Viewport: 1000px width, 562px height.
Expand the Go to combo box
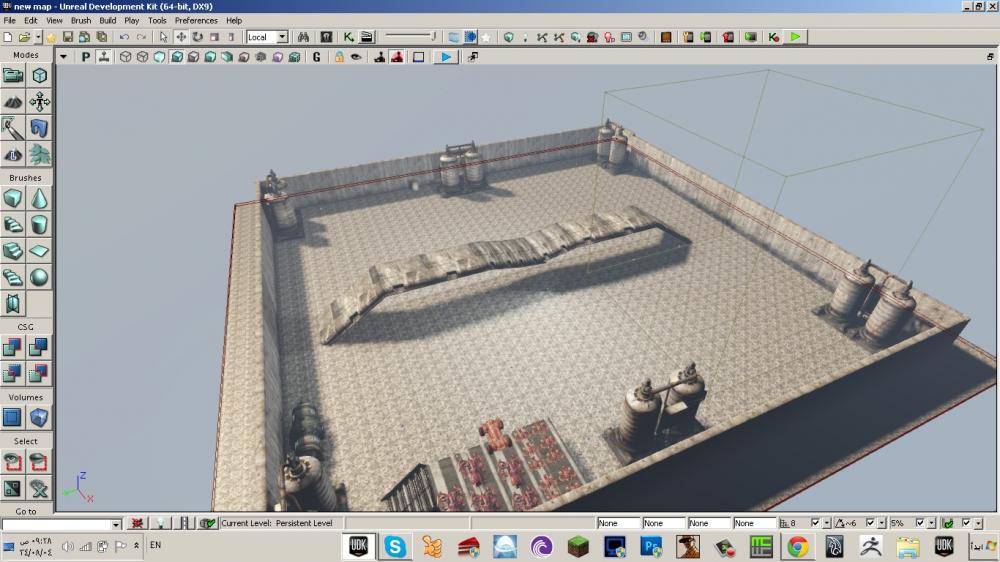click(x=116, y=524)
